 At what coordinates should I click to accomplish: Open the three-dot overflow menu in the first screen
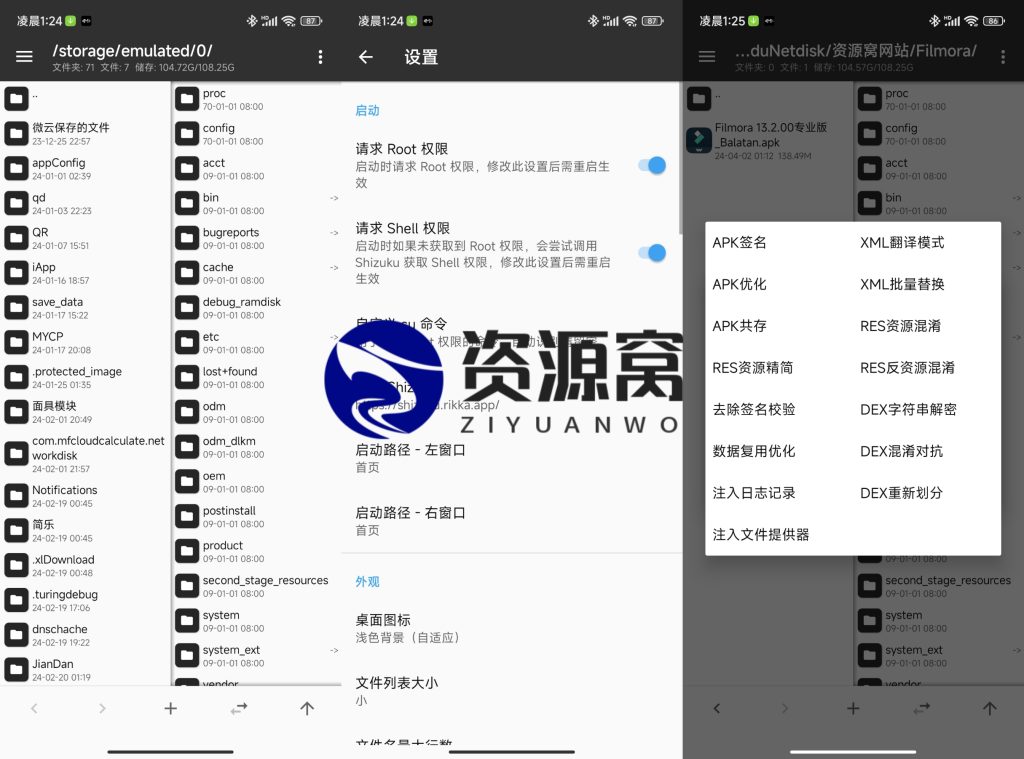(320, 57)
